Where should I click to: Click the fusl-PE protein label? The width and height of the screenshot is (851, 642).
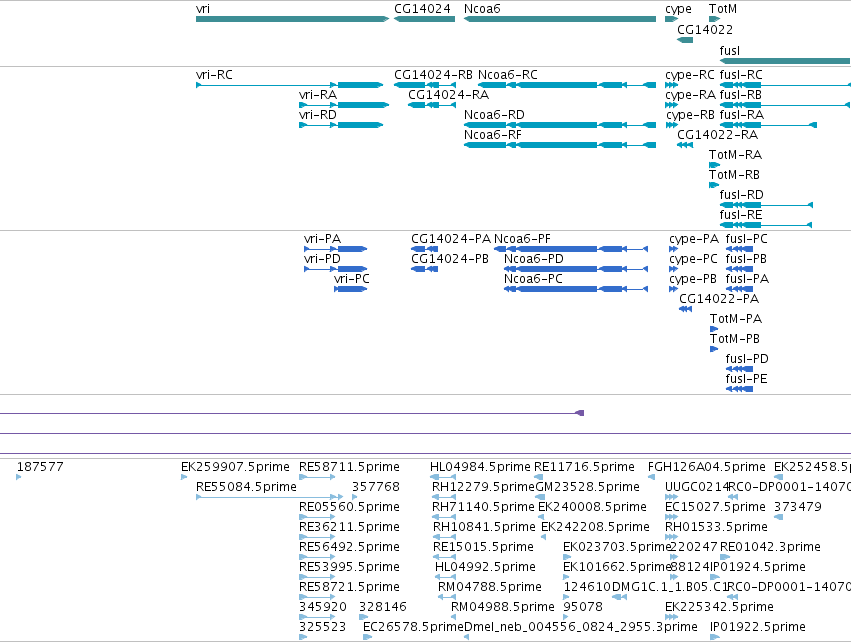746,379
